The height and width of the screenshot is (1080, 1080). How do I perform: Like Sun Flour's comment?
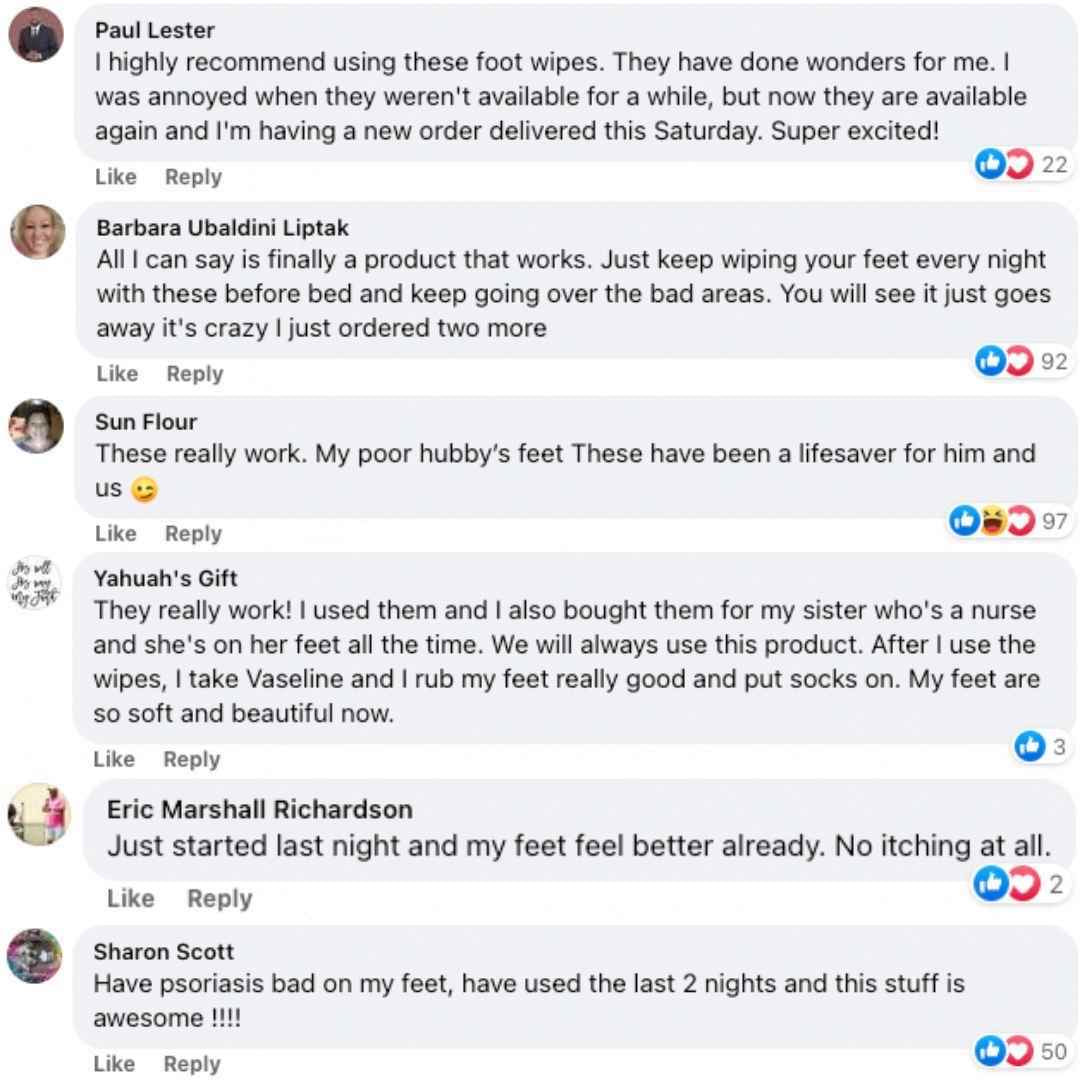[x=116, y=534]
